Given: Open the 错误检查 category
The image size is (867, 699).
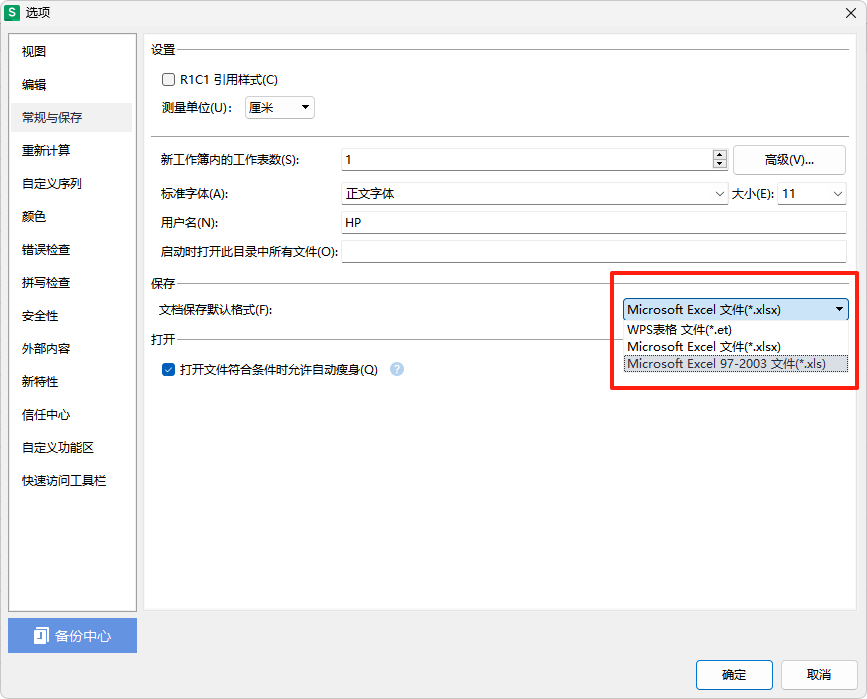Looking at the screenshot, I should 71,250.
